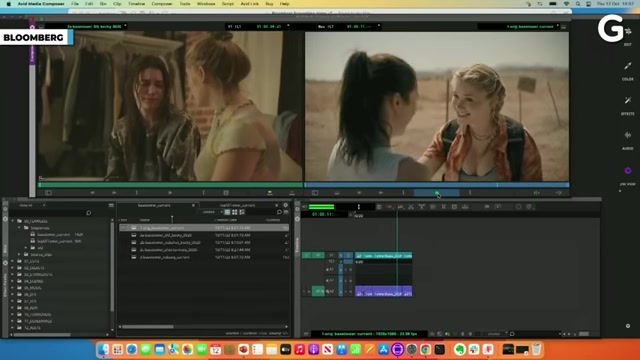Step forward in the record monitor
640x360 pixels.
(381, 193)
